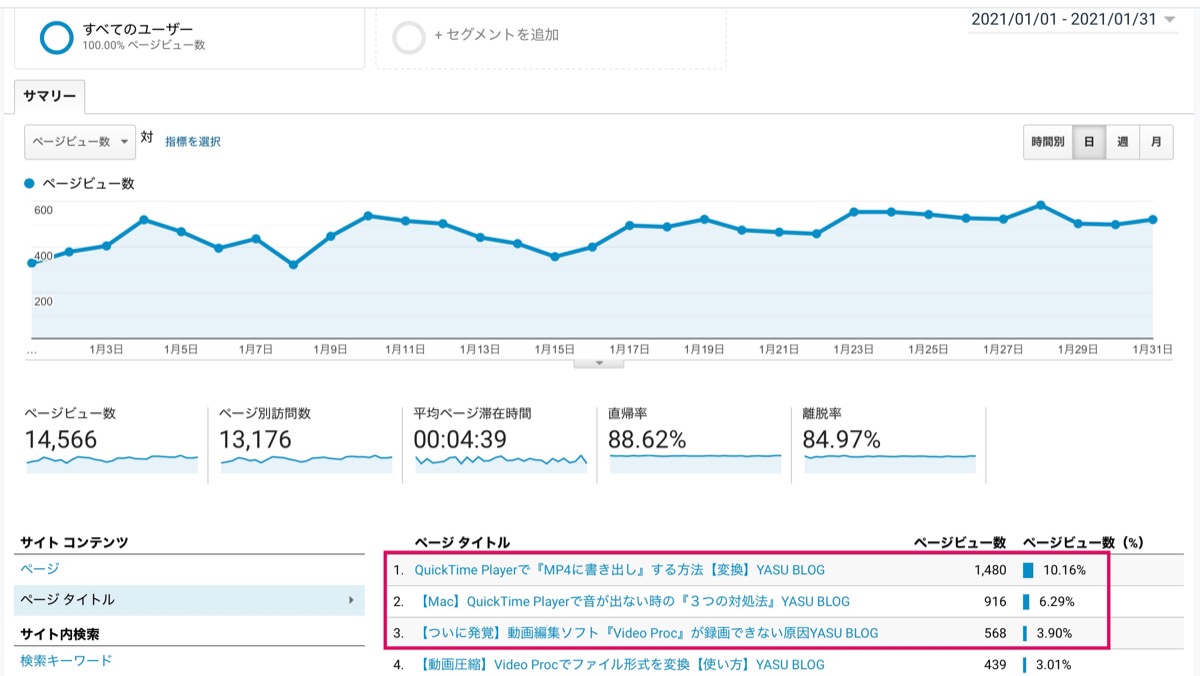
Task: Select the 月 granularity button
Action: point(1156,142)
